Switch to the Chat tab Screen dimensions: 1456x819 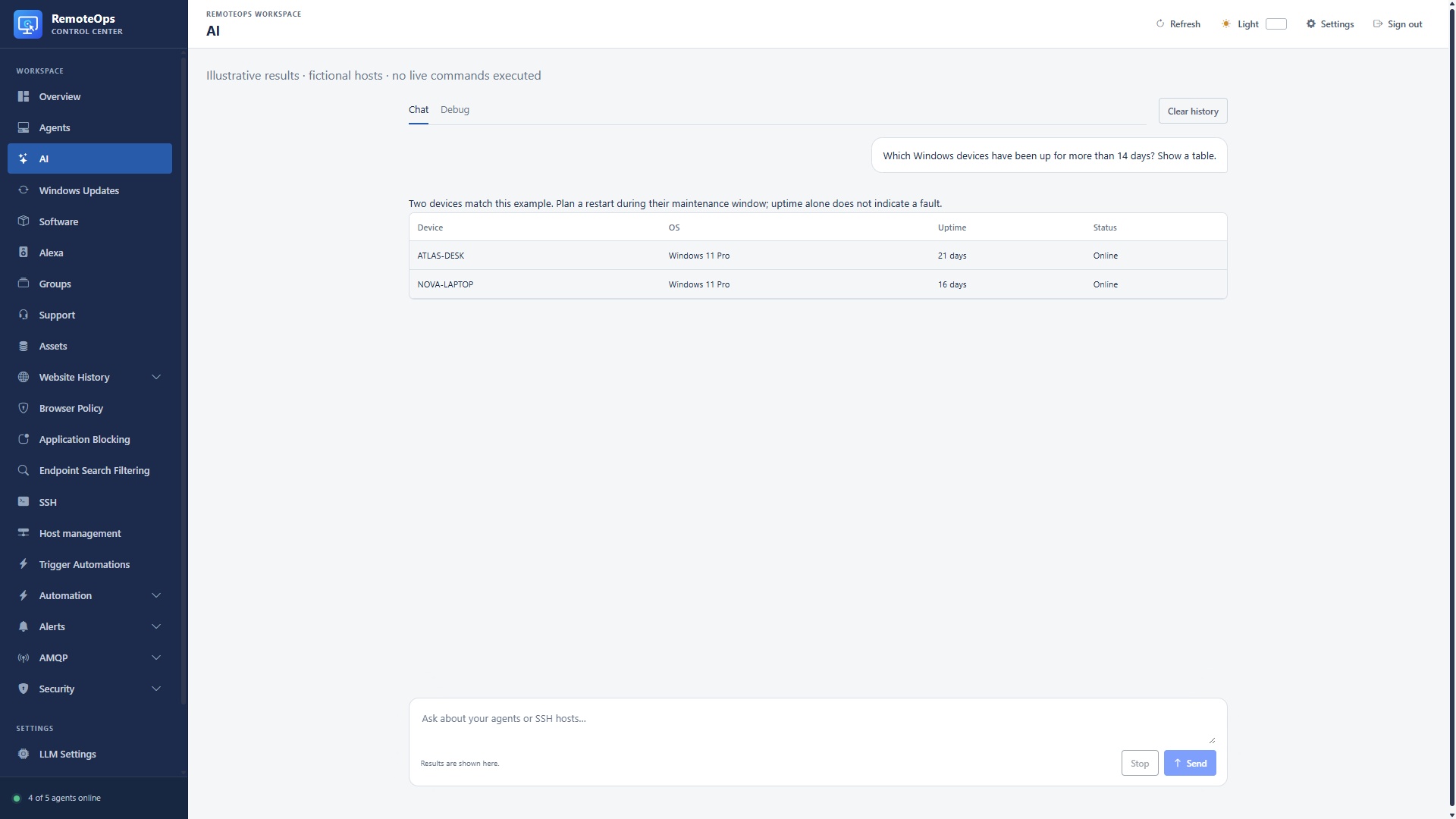[419, 110]
